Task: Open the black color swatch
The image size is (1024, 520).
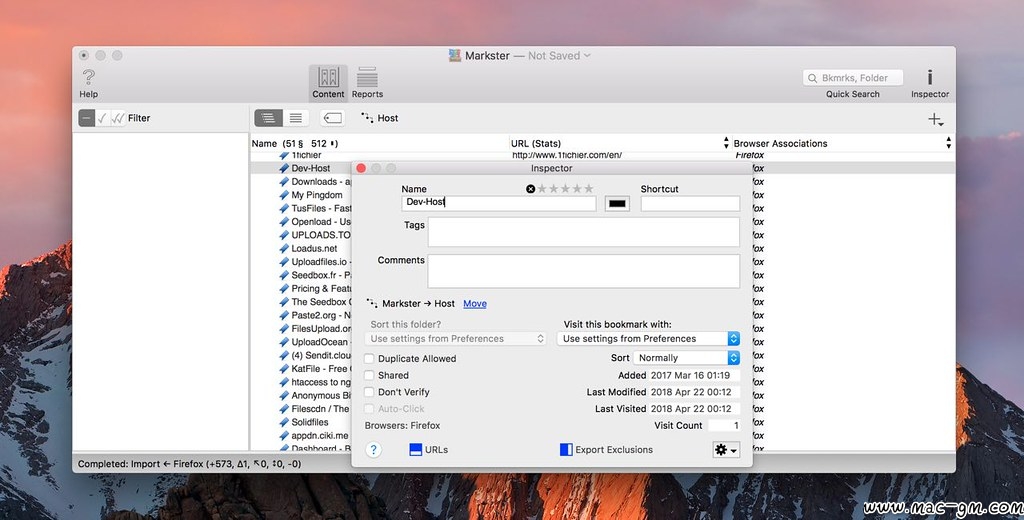Action: click(617, 203)
